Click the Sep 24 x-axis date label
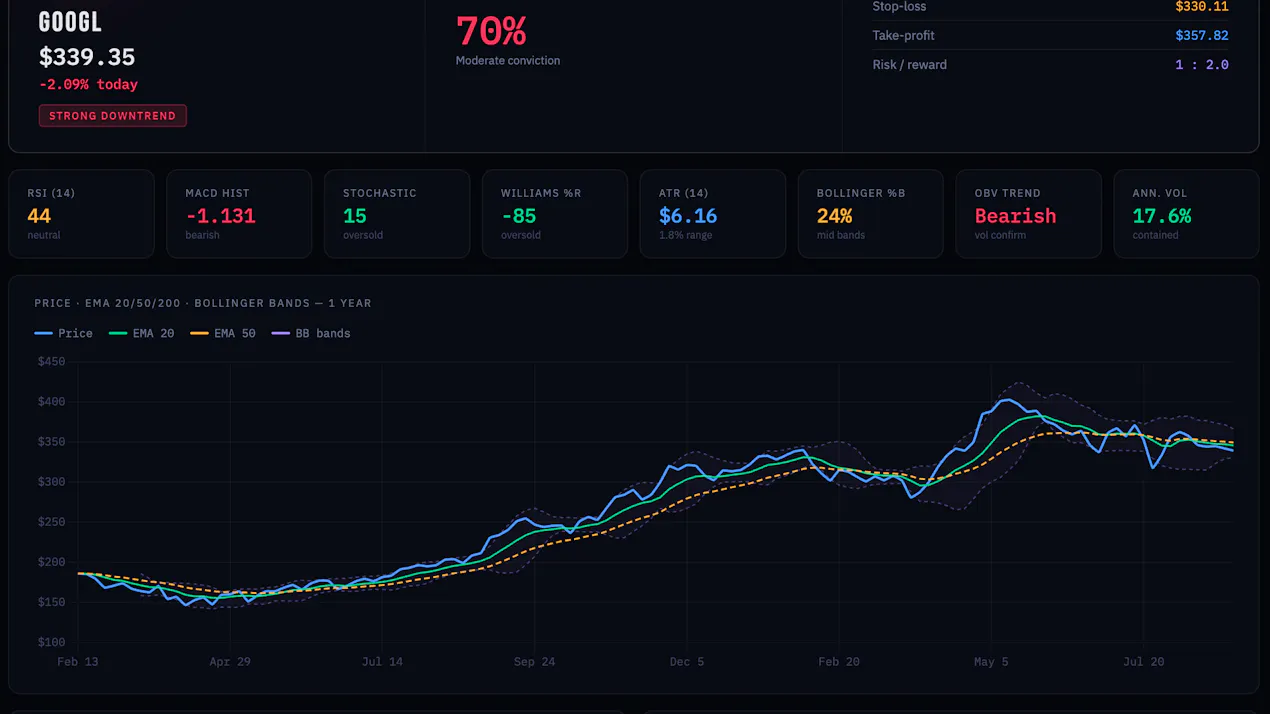 [534, 662]
